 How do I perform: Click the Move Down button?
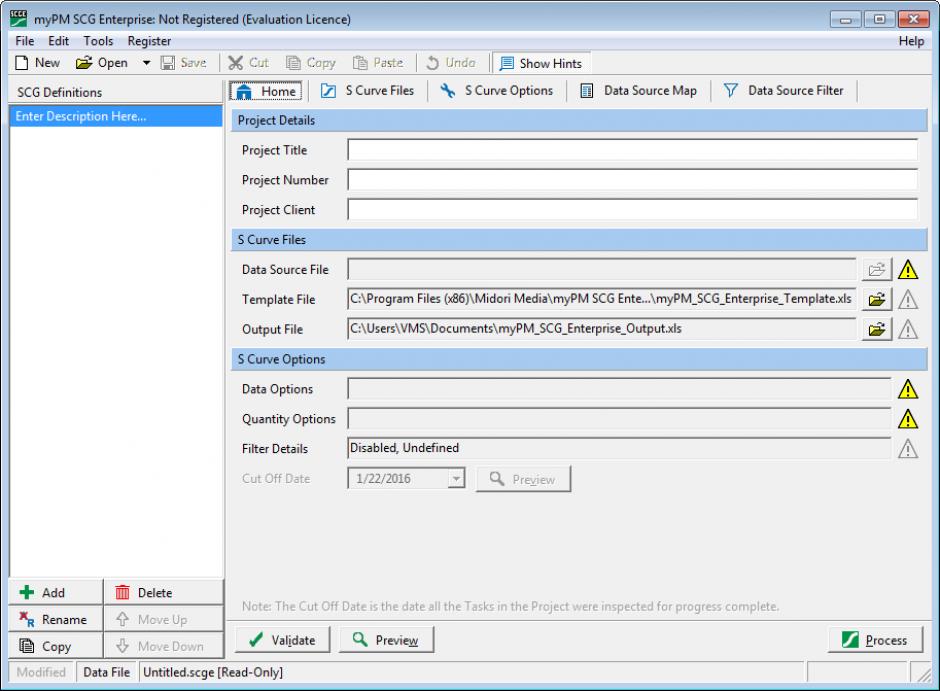164,646
